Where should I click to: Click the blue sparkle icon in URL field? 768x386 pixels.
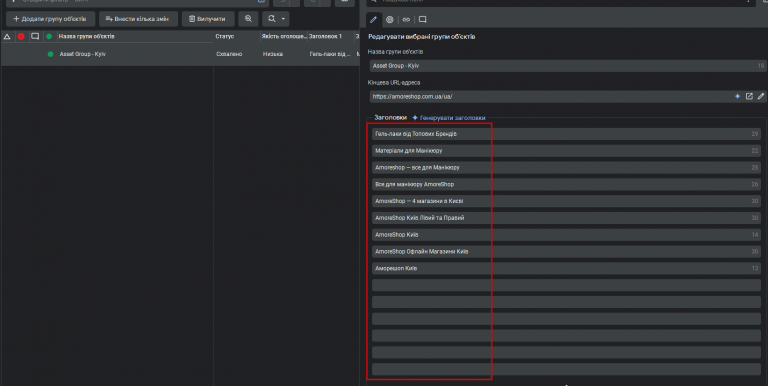(x=737, y=96)
